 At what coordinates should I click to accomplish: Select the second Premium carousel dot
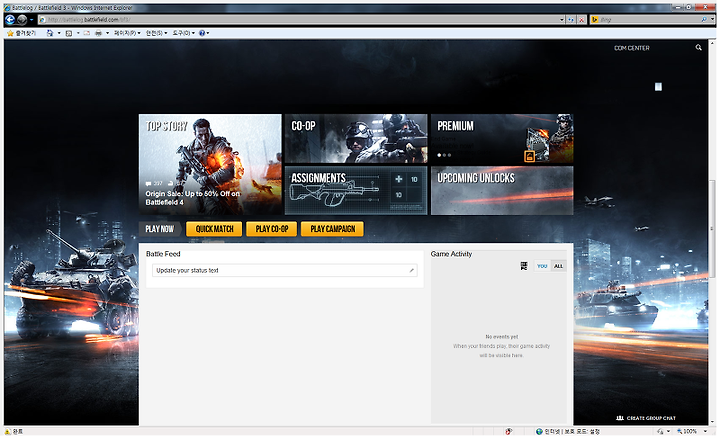coord(444,155)
